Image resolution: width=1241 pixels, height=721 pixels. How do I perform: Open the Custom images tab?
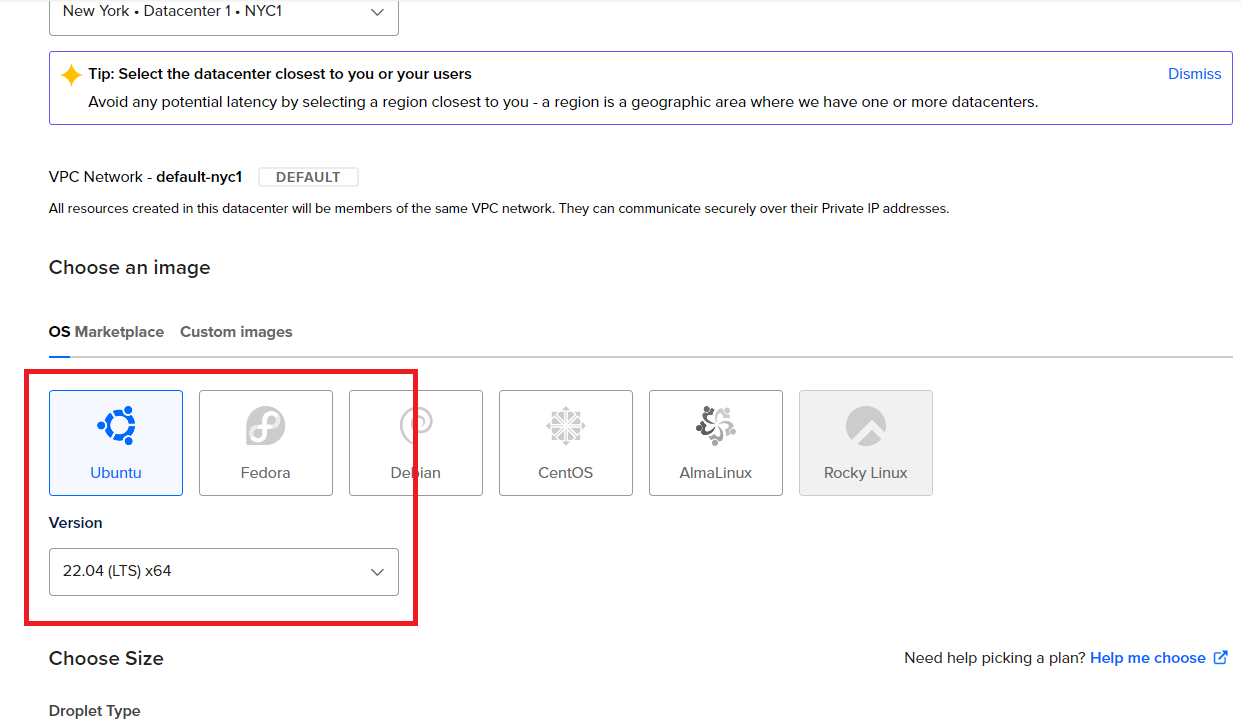click(x=236, y=332)
